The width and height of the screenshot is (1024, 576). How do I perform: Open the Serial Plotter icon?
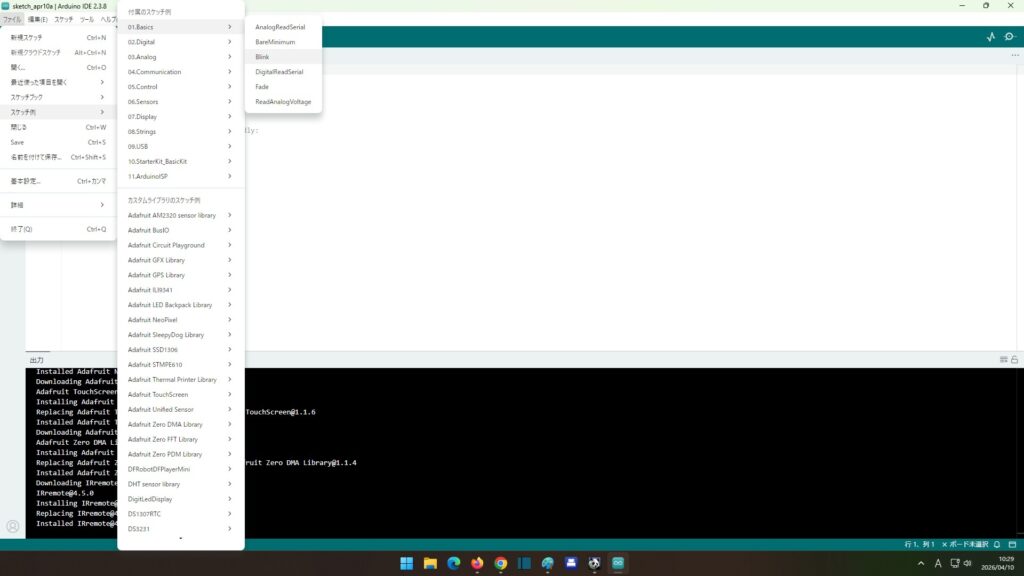990,37
